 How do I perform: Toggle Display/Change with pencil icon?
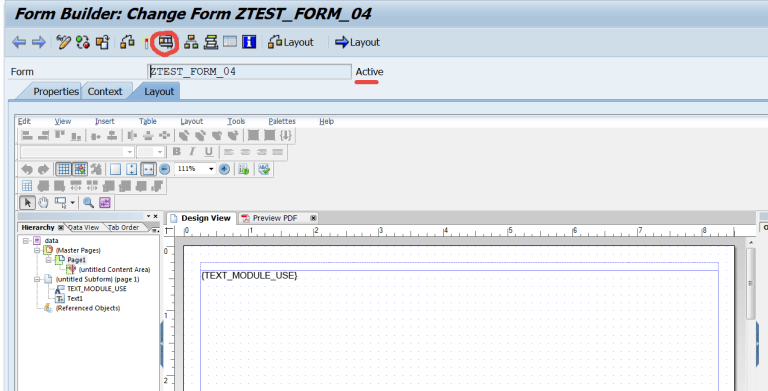click(63, 42)
